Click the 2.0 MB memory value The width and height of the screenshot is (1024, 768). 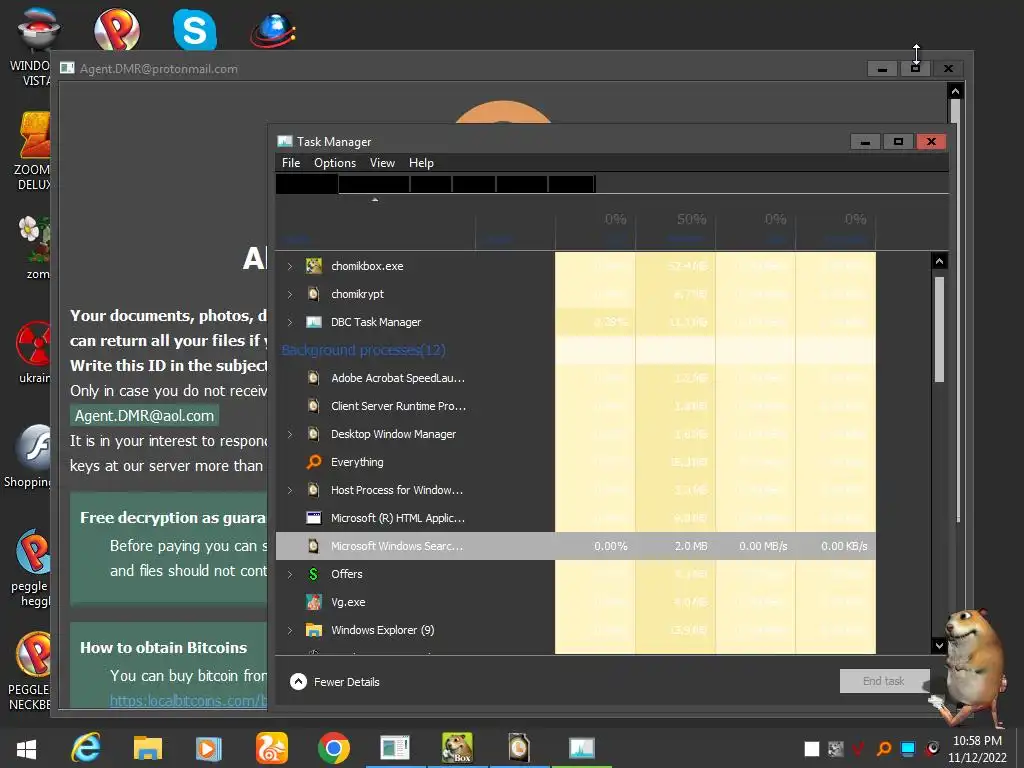tap(691, 546)
